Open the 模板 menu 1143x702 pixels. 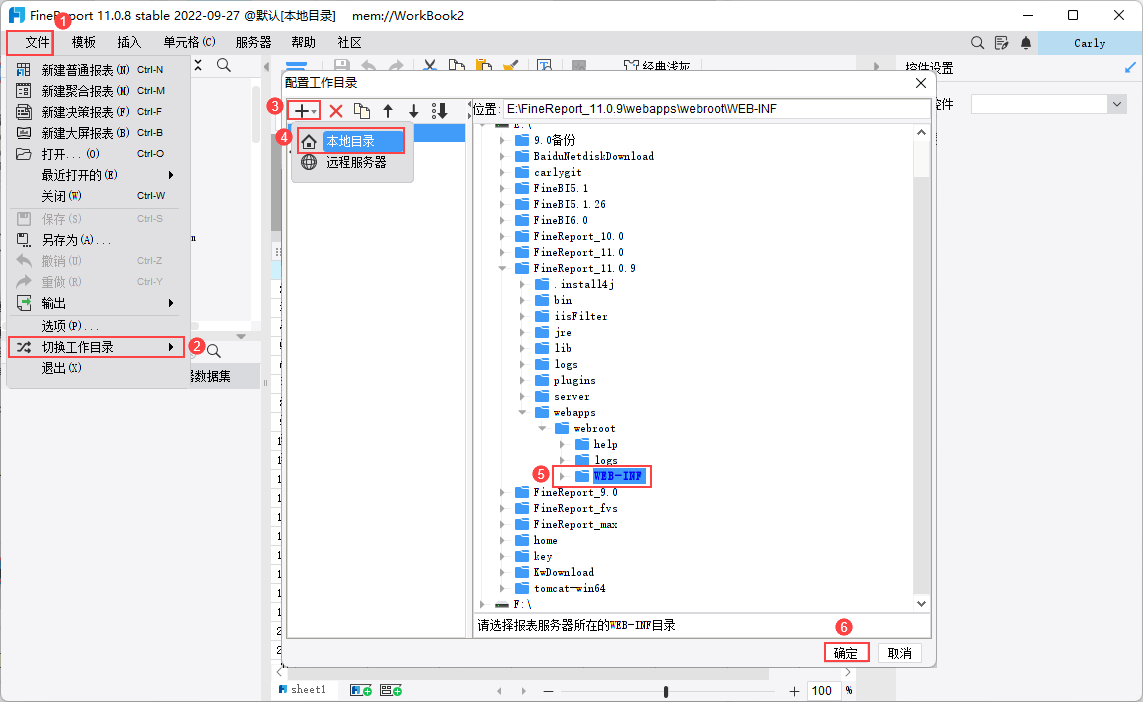[84, 43]
